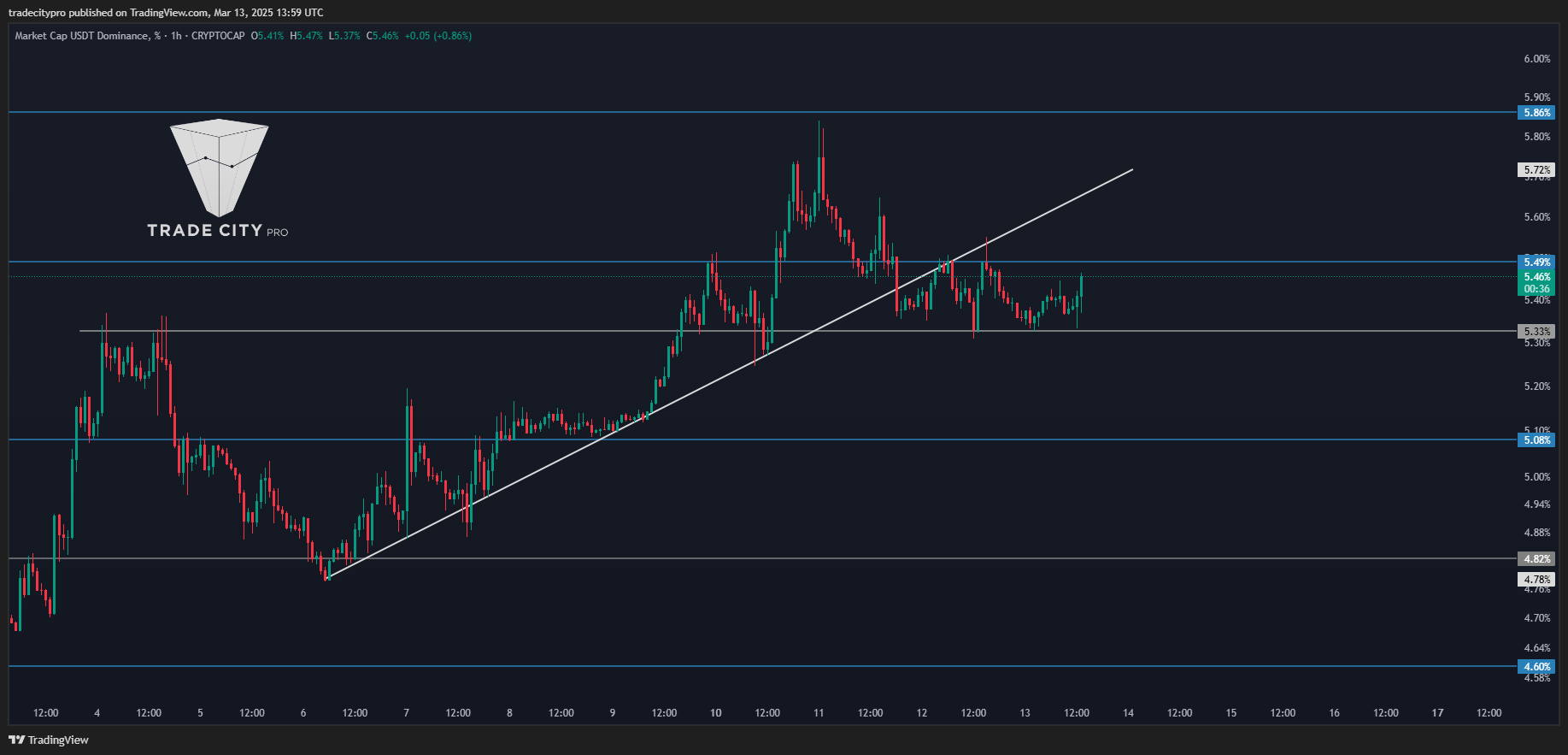1568x755 pixels.
Task: Click the high value H5.47% in the header
Action: (x=307, y=36)
